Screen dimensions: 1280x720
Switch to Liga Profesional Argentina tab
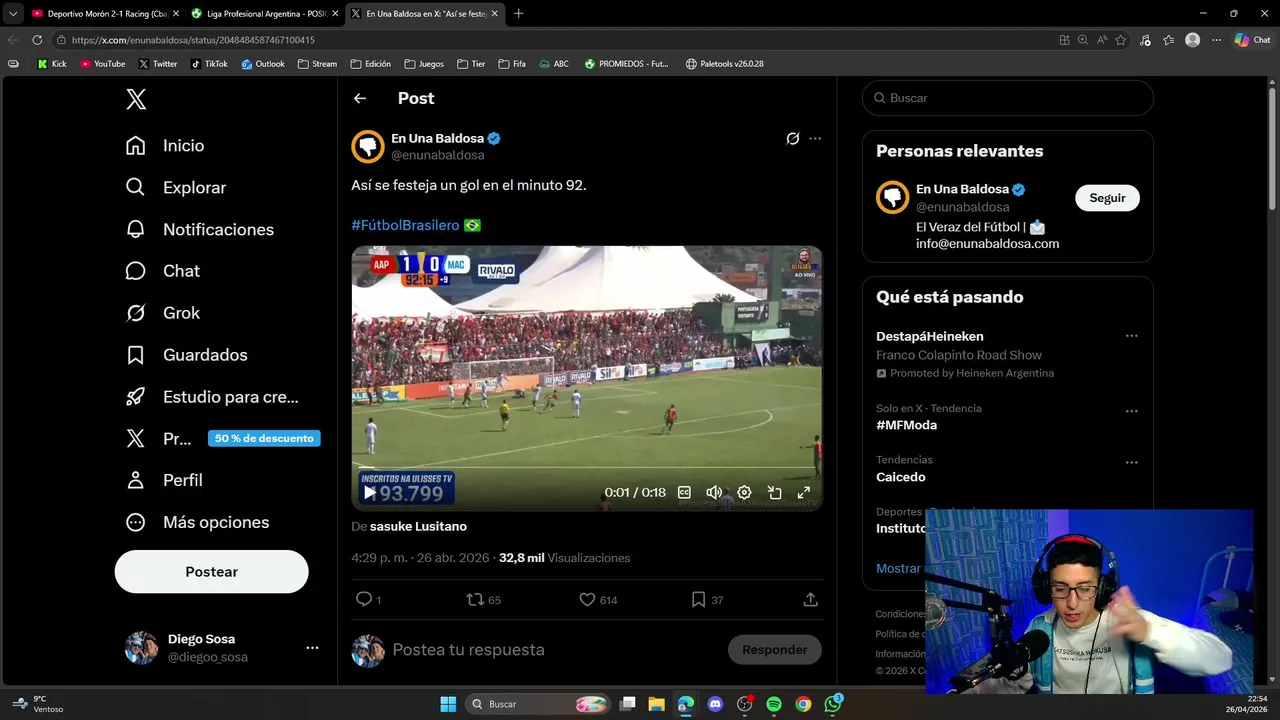pyautogui.click(x=264, y=13)
